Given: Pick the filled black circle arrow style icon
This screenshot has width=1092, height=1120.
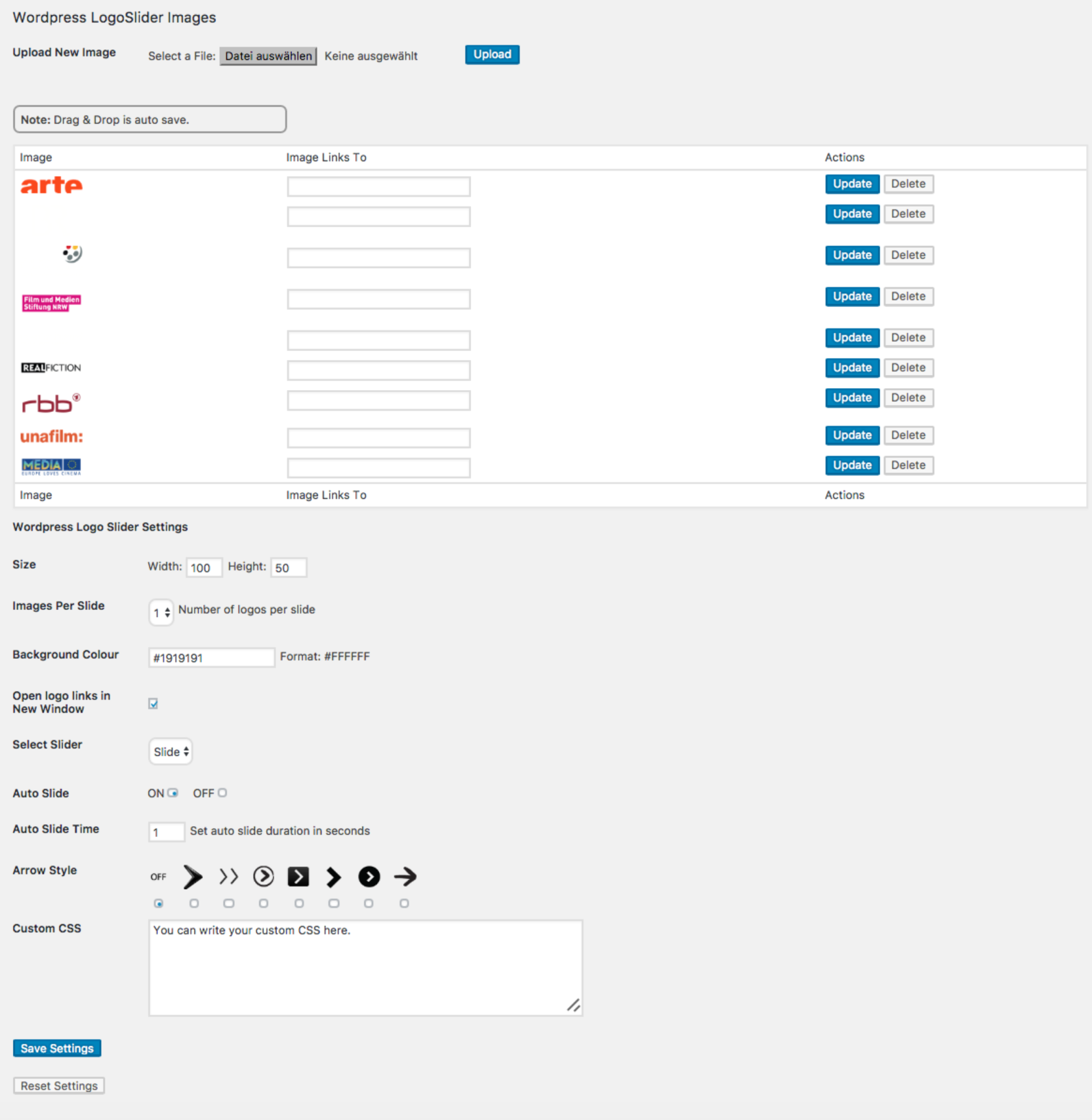Looking at the screenshot, I should (x=369, y=877).
